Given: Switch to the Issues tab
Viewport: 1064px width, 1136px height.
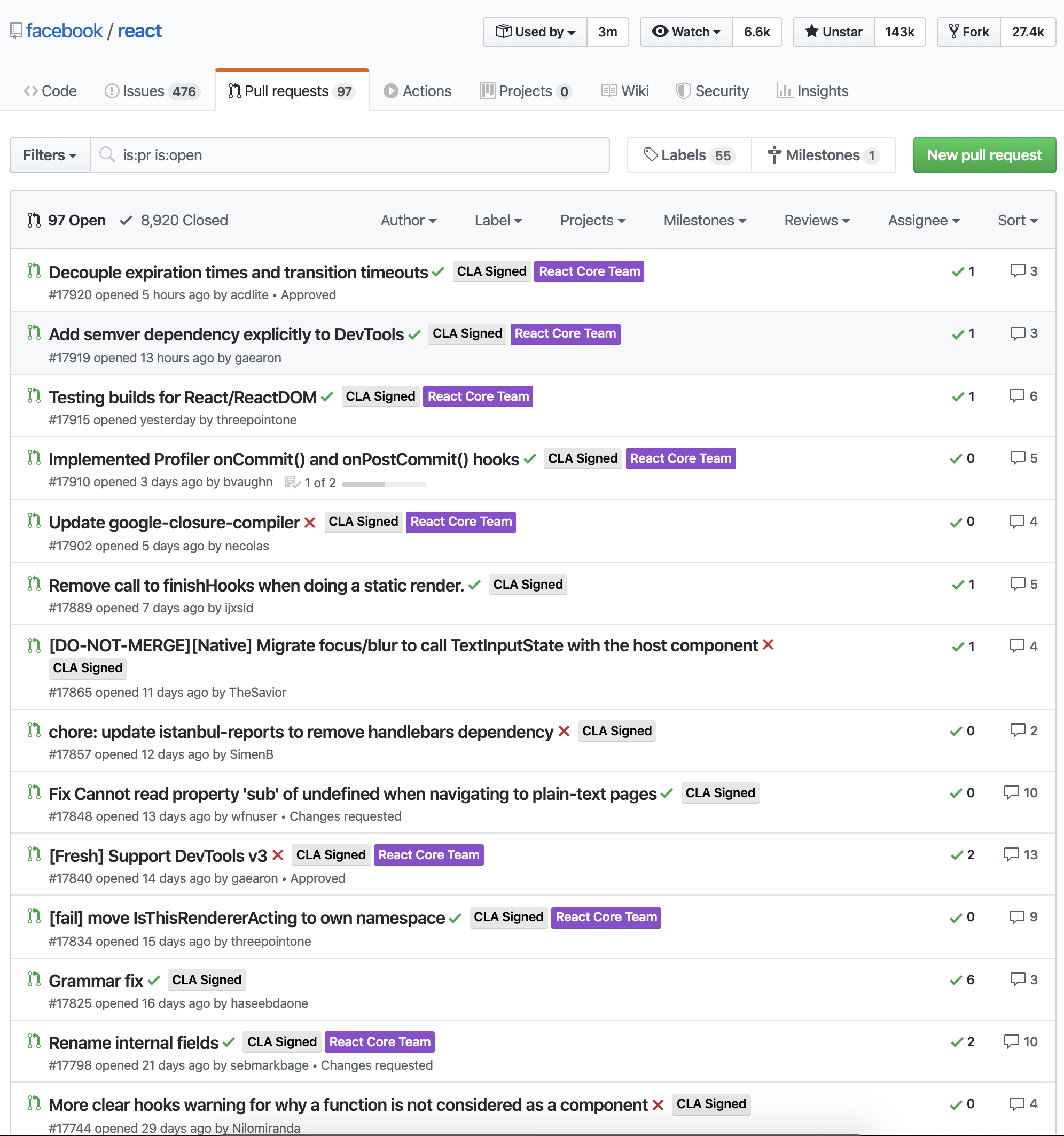Looking at the screenshot, I should coord(152,91).
